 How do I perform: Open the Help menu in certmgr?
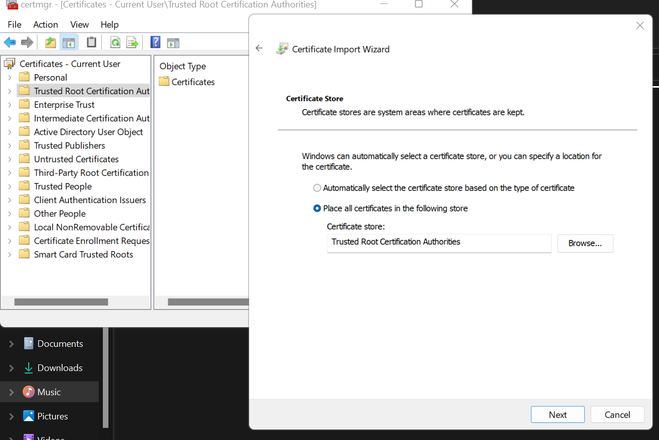coord(109,25)
